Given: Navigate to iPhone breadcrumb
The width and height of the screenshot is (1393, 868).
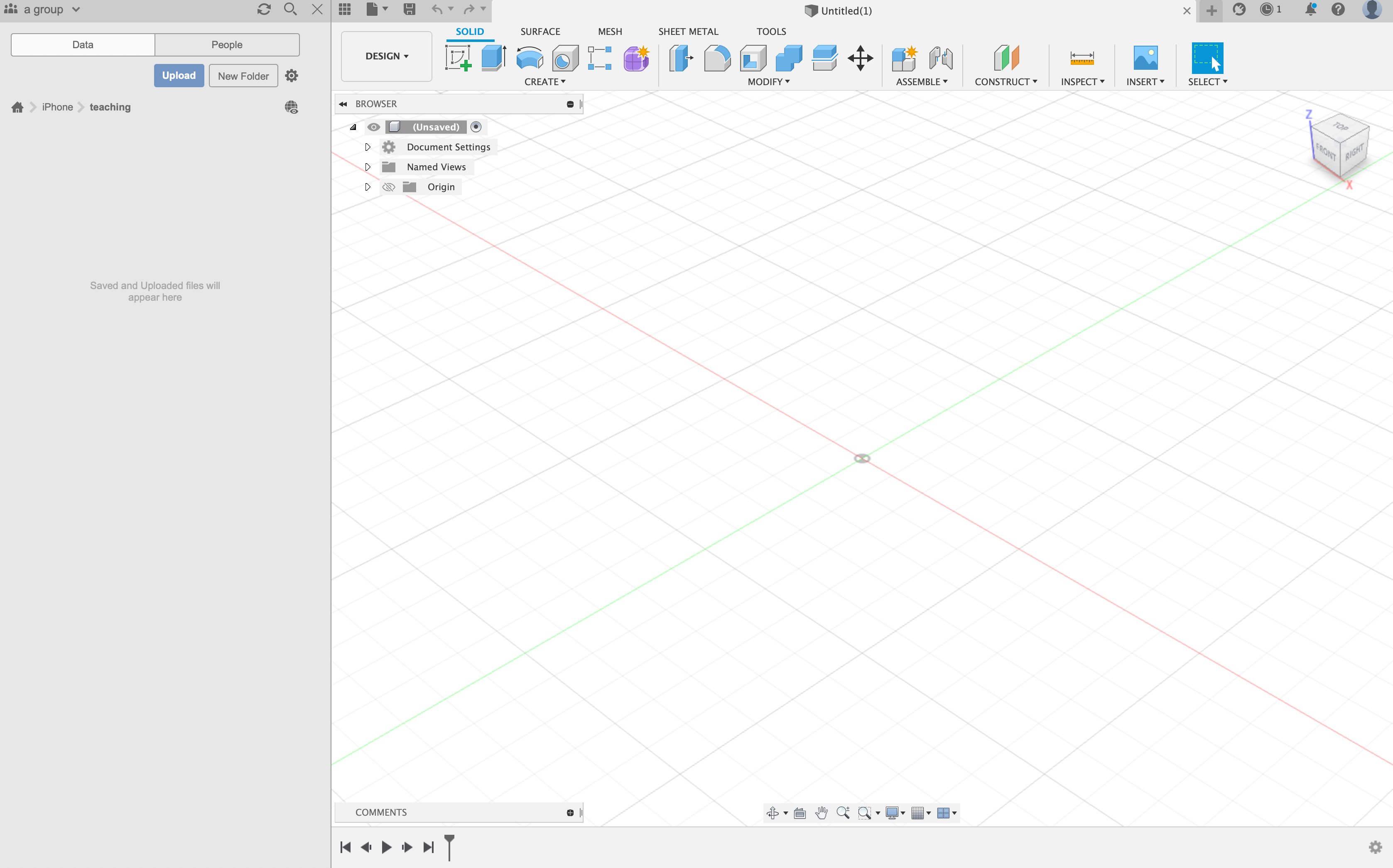Looking at the screenshot, I should point(57,107).
